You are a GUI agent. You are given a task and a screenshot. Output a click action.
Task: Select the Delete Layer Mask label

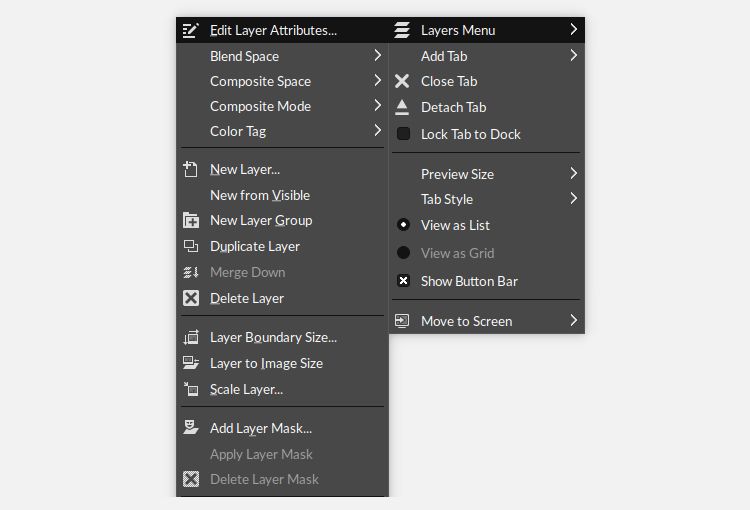(x=265, y=479)
